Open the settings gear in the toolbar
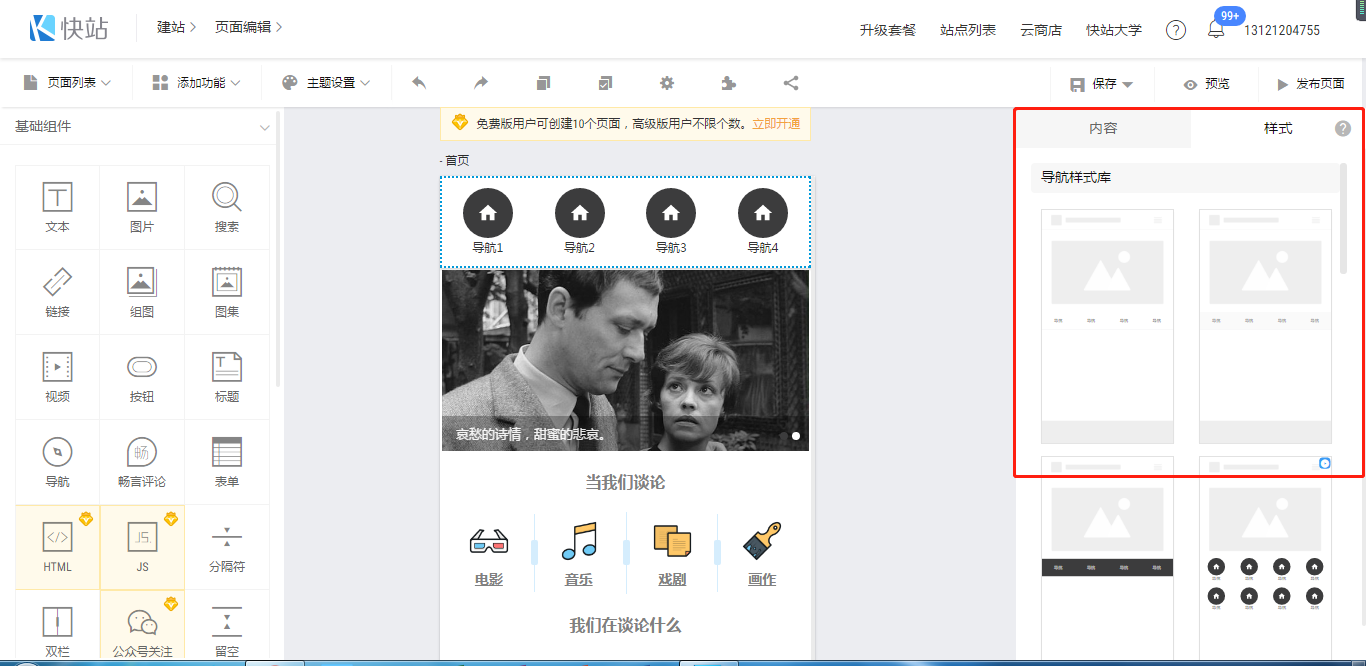 point(667,83)
